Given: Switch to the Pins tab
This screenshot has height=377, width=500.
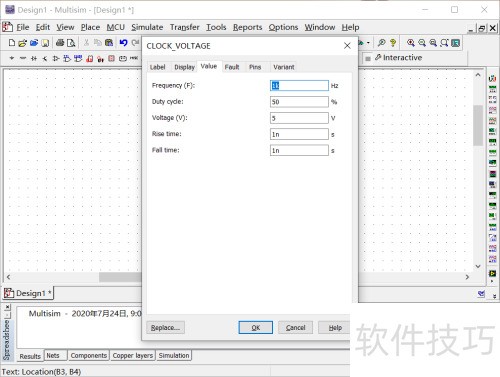Looking at the screenshot, I should pyautogui.click(x=255, y=67).
